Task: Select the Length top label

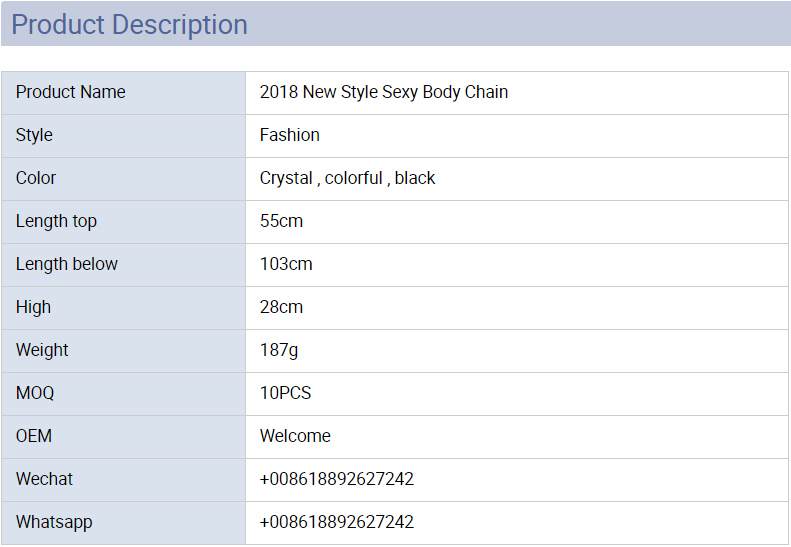Action: click(56, 222)
